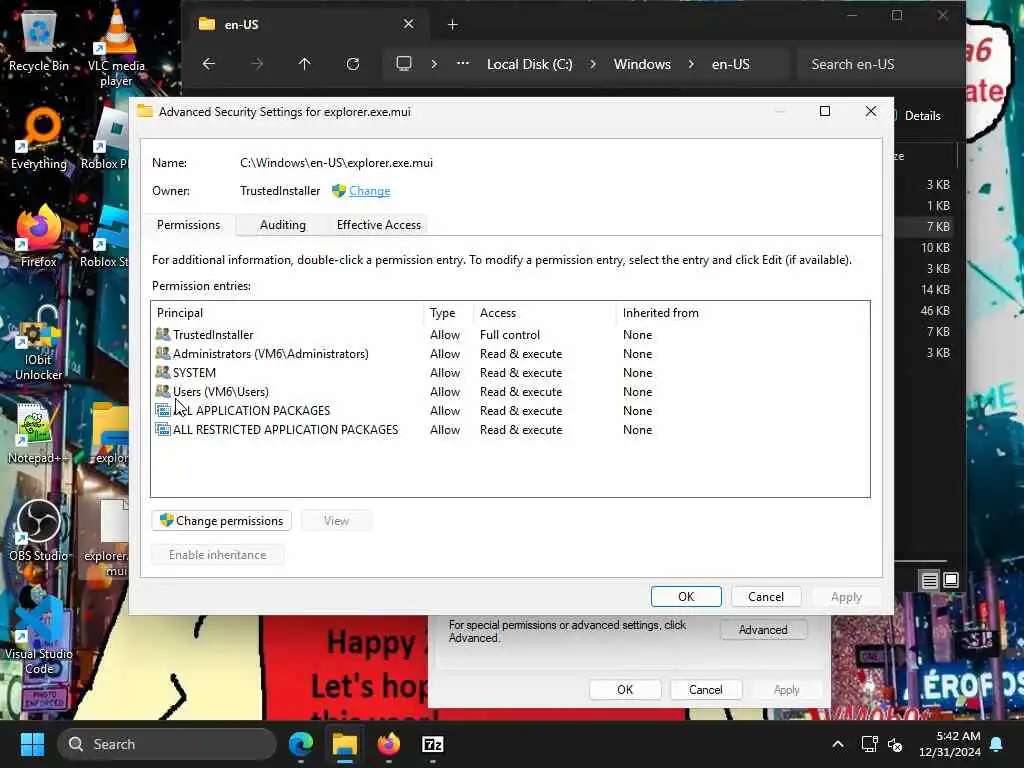The image size is (1024, 768).
Task: Select the Administrators (VM6\Administrators) entry
Action: [x=509, y=353]
